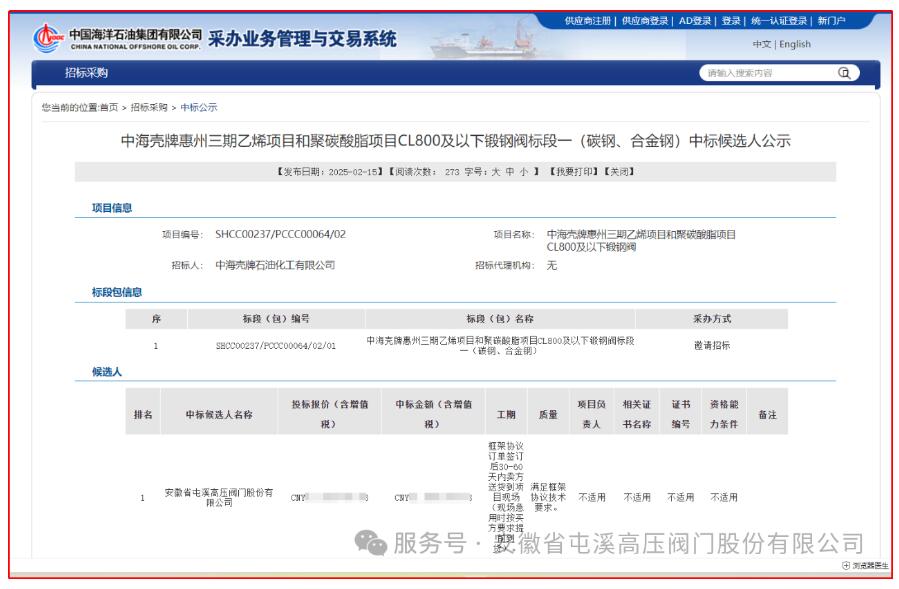Click the 采办方式 column header
The width and height of the screenshot is (899, 589).
tap(712, 318)
